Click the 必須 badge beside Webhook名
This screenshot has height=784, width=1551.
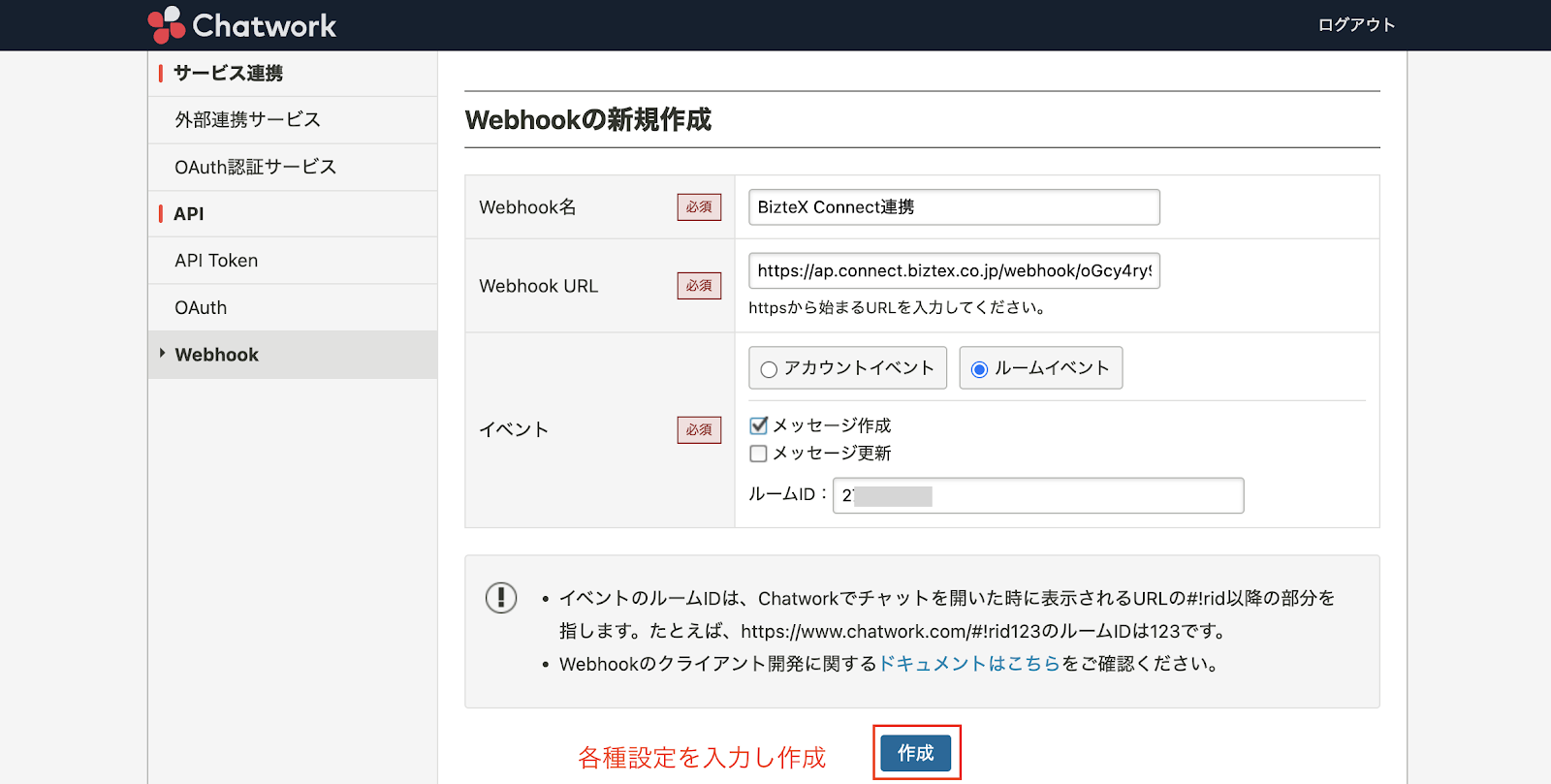click(699, 207)
